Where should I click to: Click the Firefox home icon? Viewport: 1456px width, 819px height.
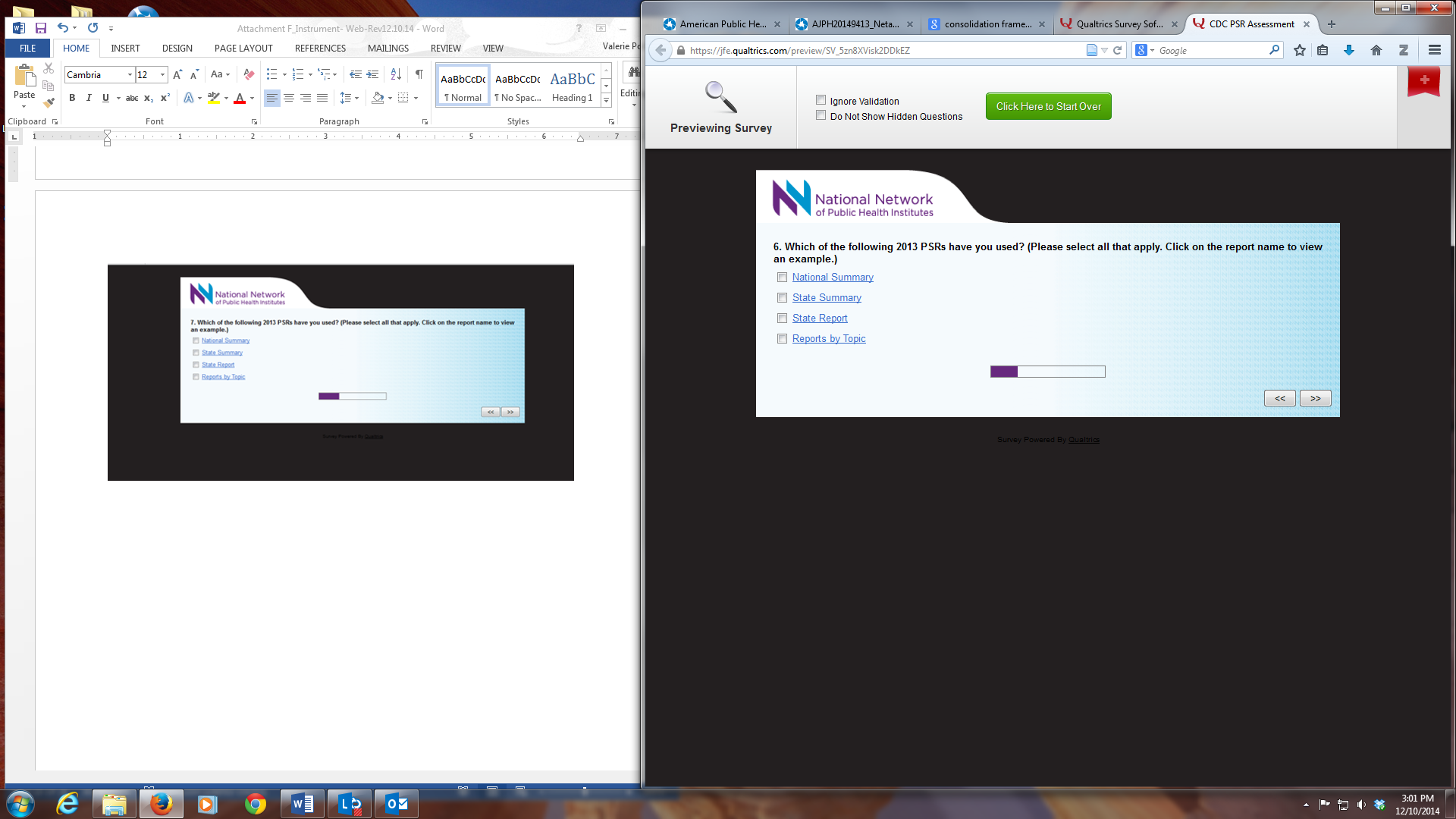point(1376,50)
